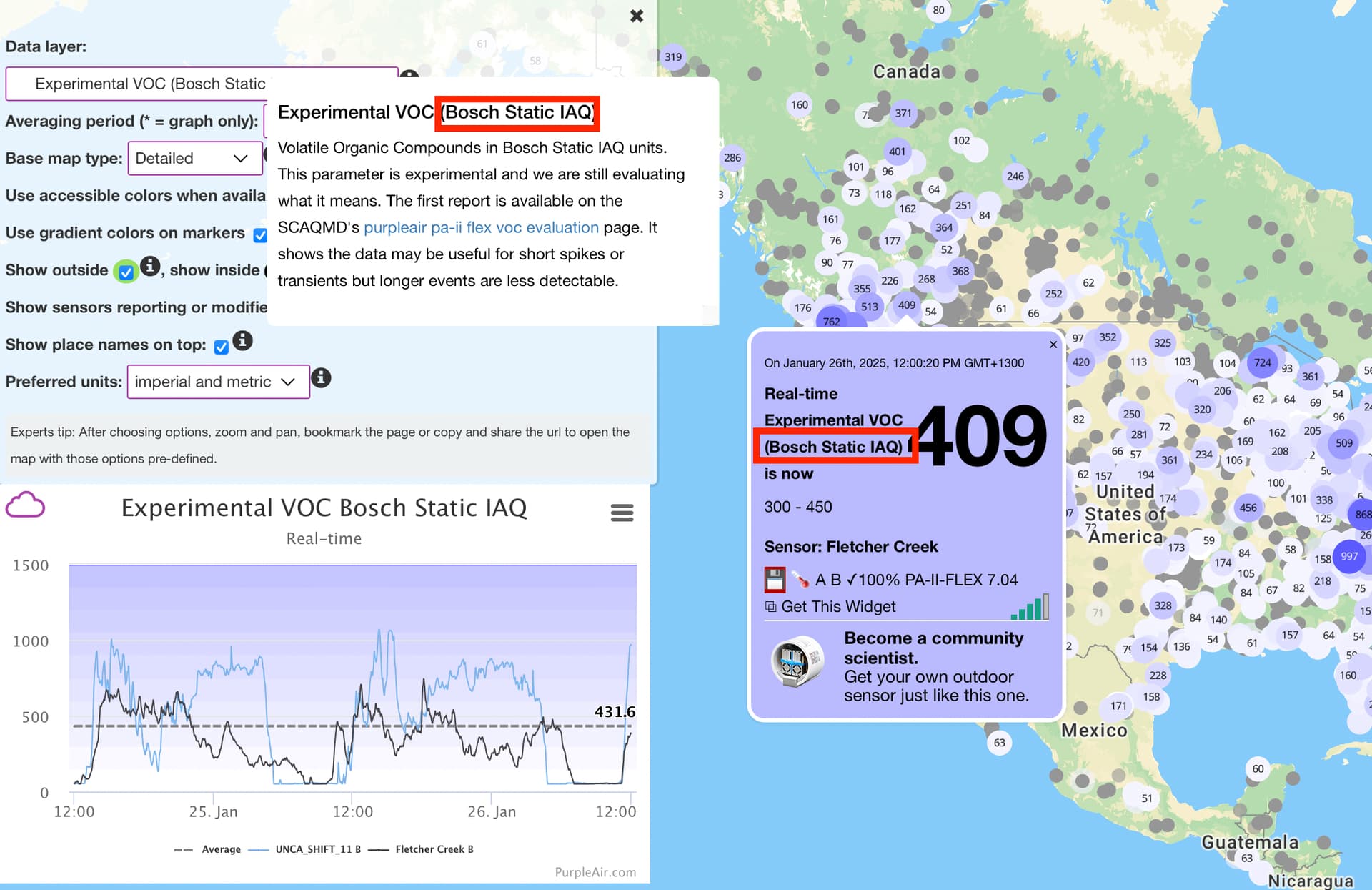Click the Get This Widget link

pyautogui.click(x=837, y=607)
